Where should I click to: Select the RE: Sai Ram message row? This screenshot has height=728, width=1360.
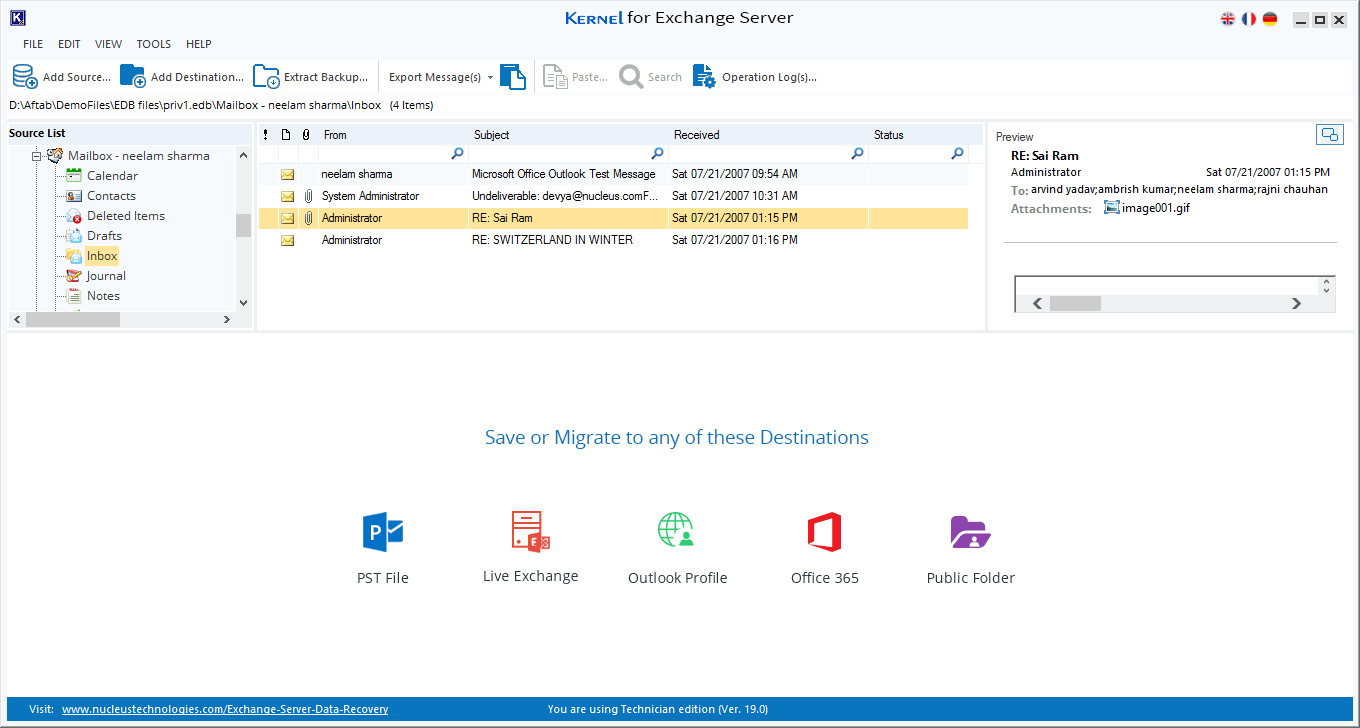click(x=613, y=218)
